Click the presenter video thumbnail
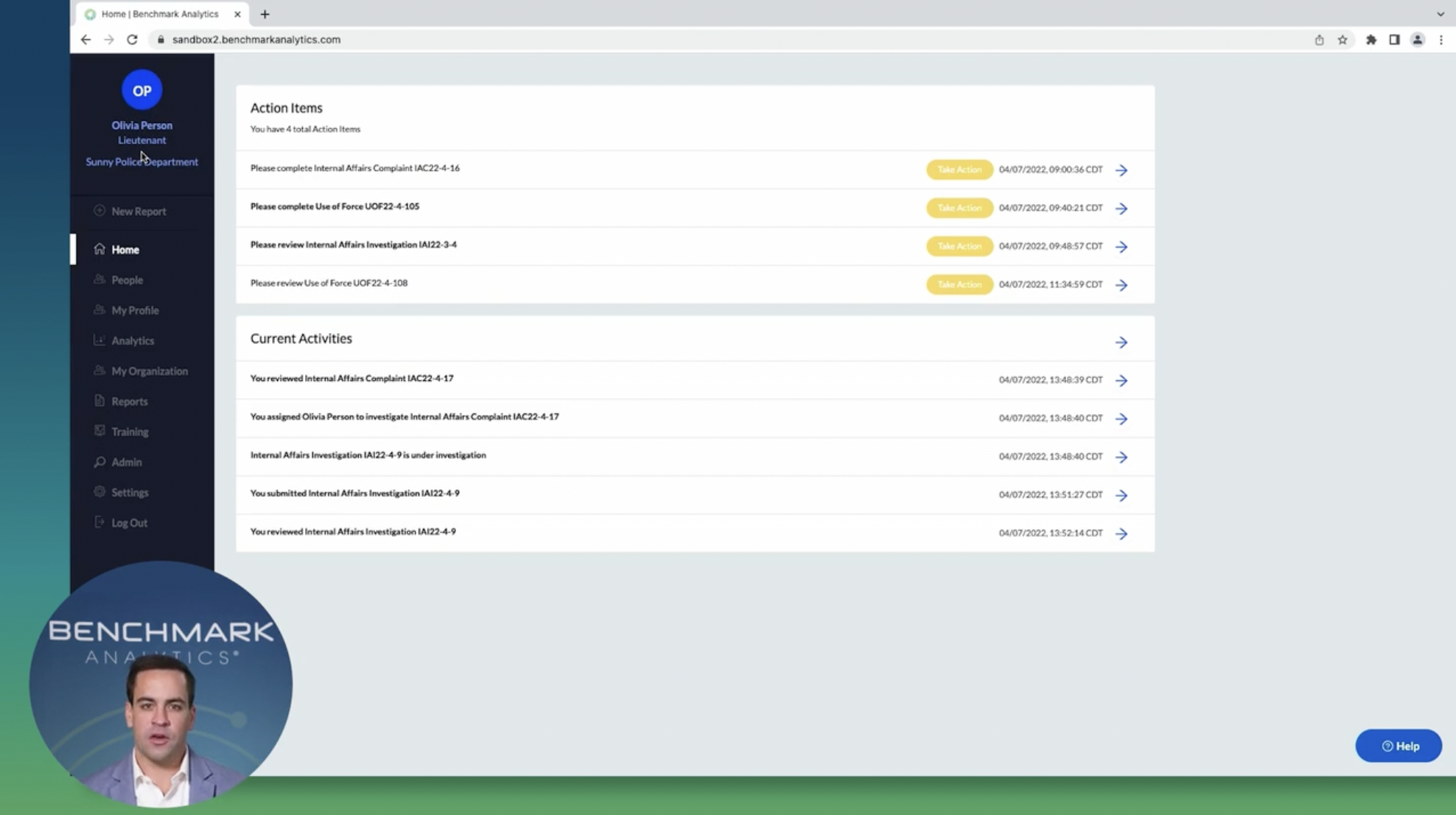The width and height of the screenshot is (1456, 815). click(161, 685)
